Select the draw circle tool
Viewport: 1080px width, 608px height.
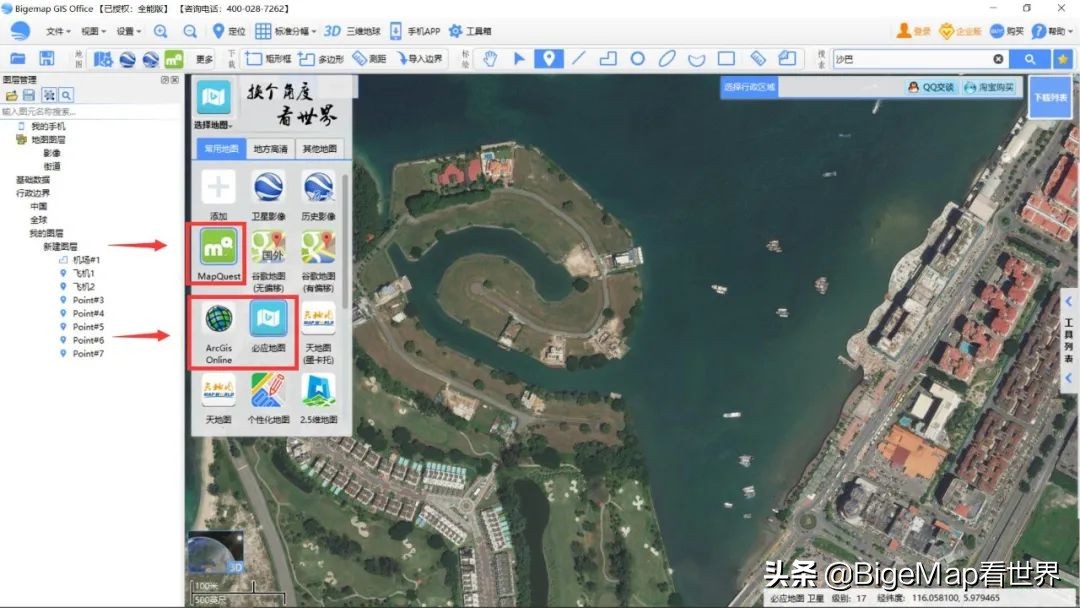[637, 59]
